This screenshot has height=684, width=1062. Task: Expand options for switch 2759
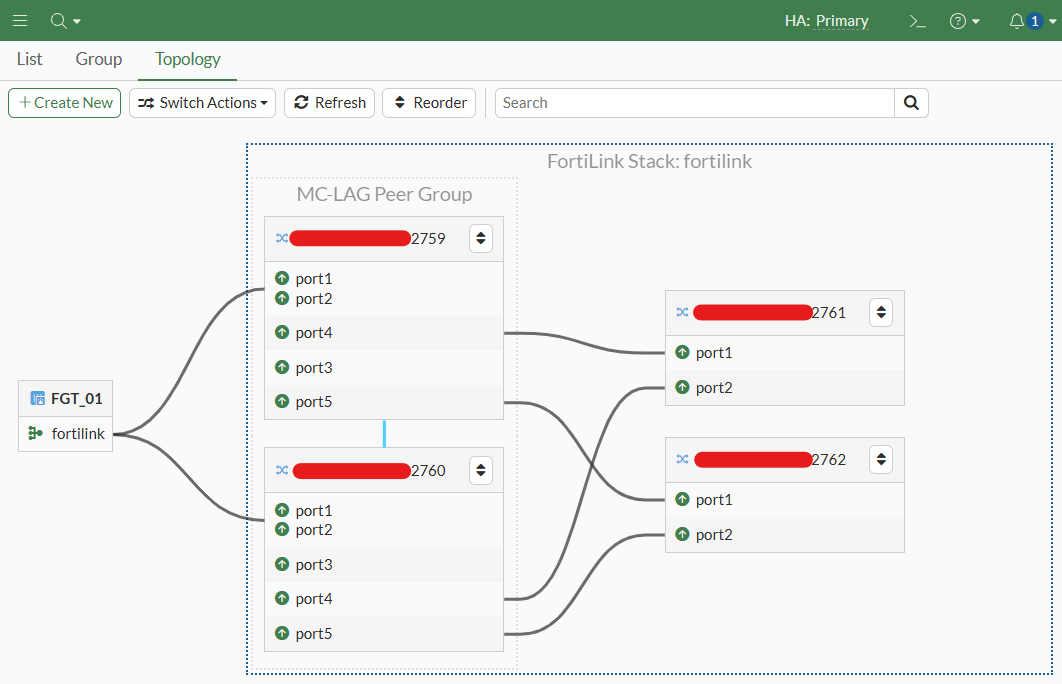[481, 238]
